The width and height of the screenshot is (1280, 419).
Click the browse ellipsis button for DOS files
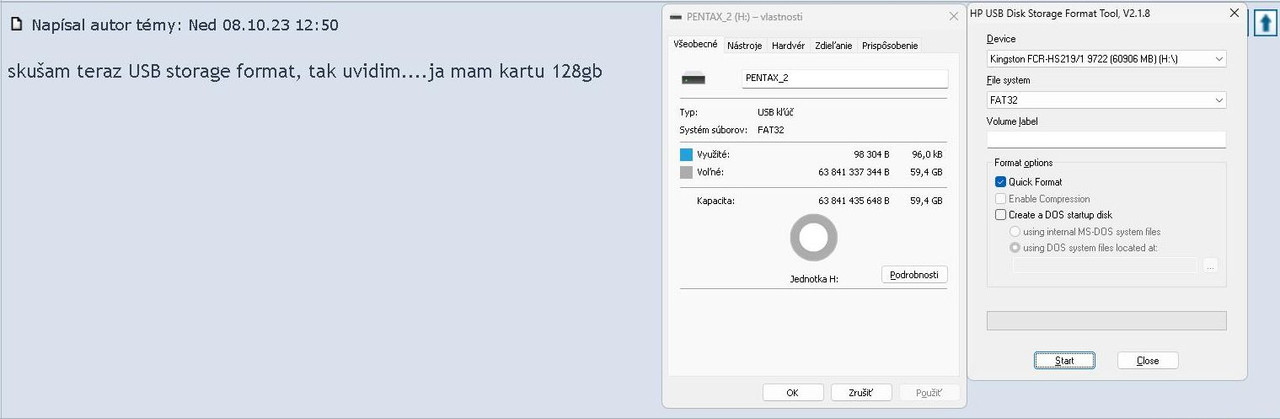point(1210,266)
